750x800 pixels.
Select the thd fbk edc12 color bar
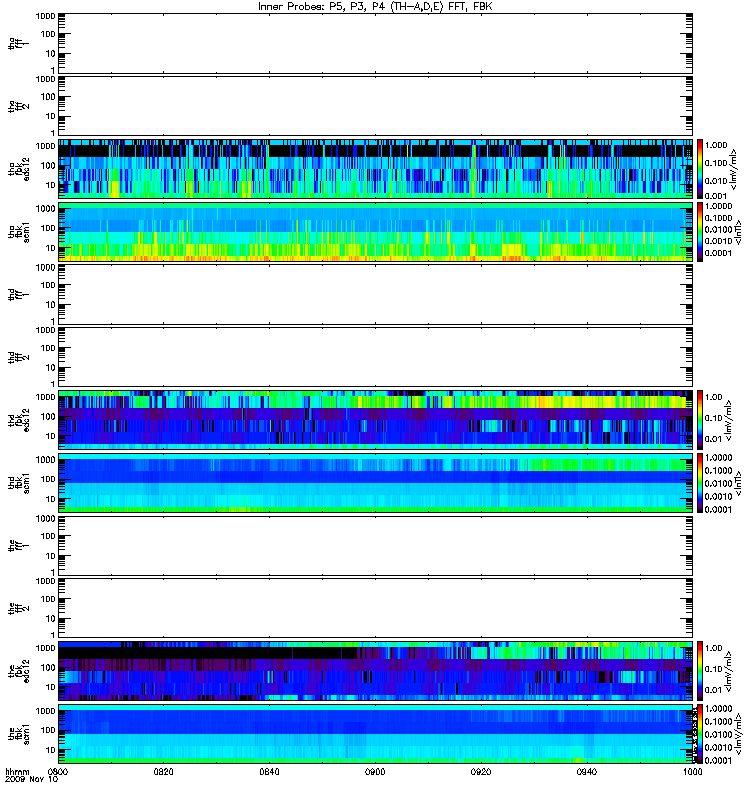click(x=701, y=420)
